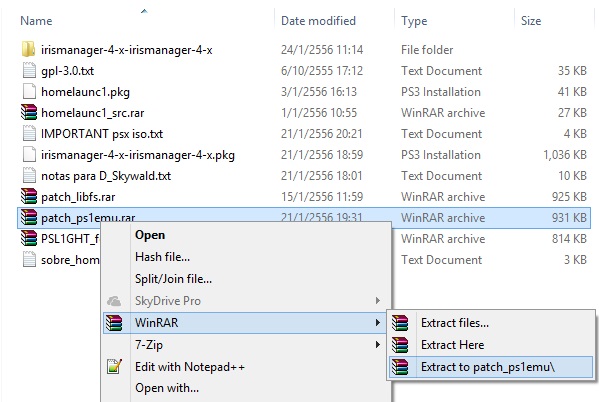Select the patch_libfs.rar WinRAR icon

(29, 196)
